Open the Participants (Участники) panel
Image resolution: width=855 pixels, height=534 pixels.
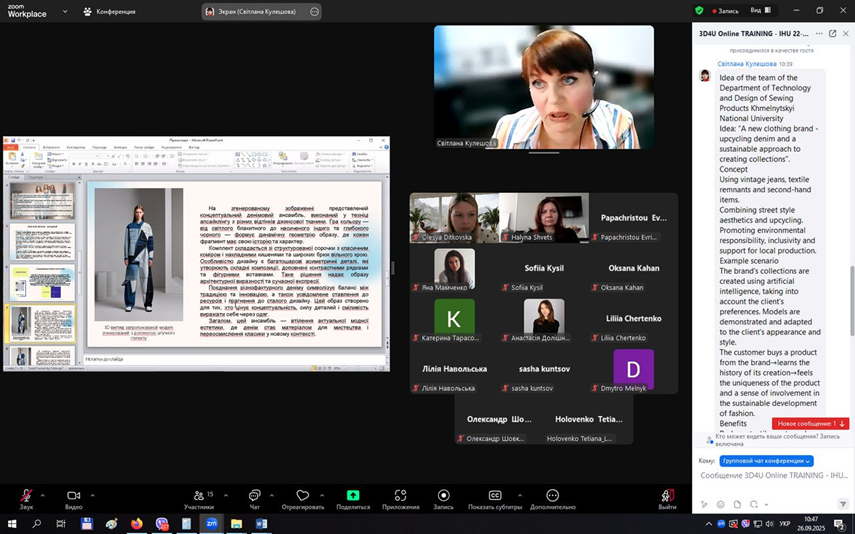(x=198, y=496)
